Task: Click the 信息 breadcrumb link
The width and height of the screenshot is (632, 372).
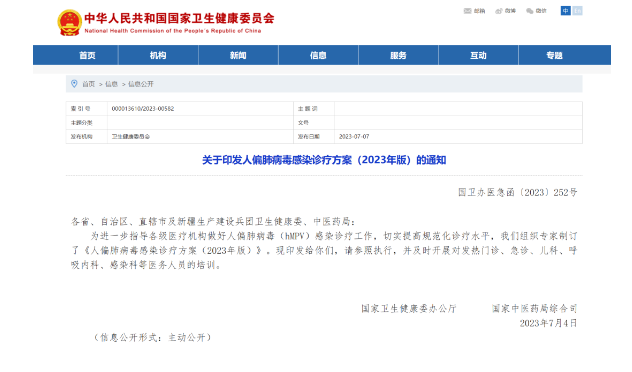Action: click(x=111, y=84)
